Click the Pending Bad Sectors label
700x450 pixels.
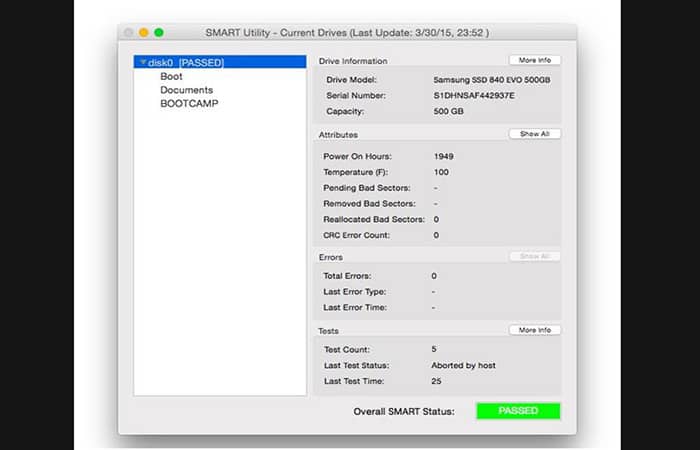tap(367, 188)
